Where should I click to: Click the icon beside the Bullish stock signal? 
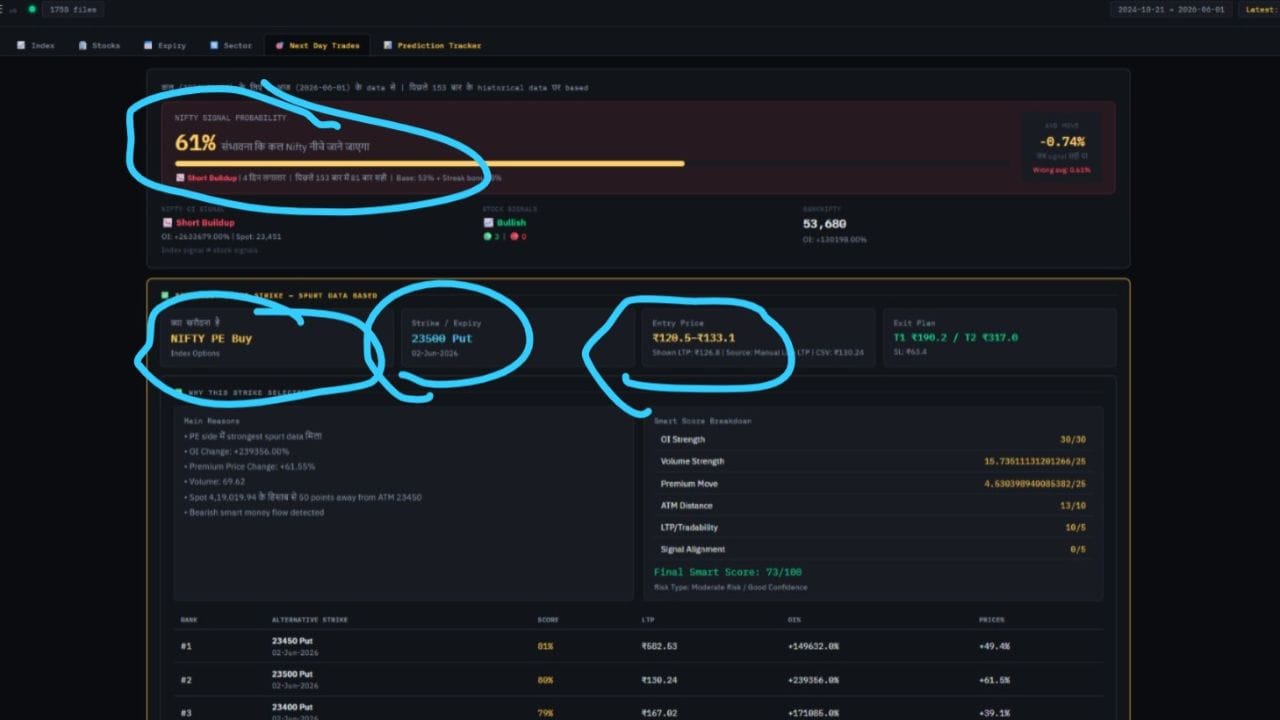(488, 223)
